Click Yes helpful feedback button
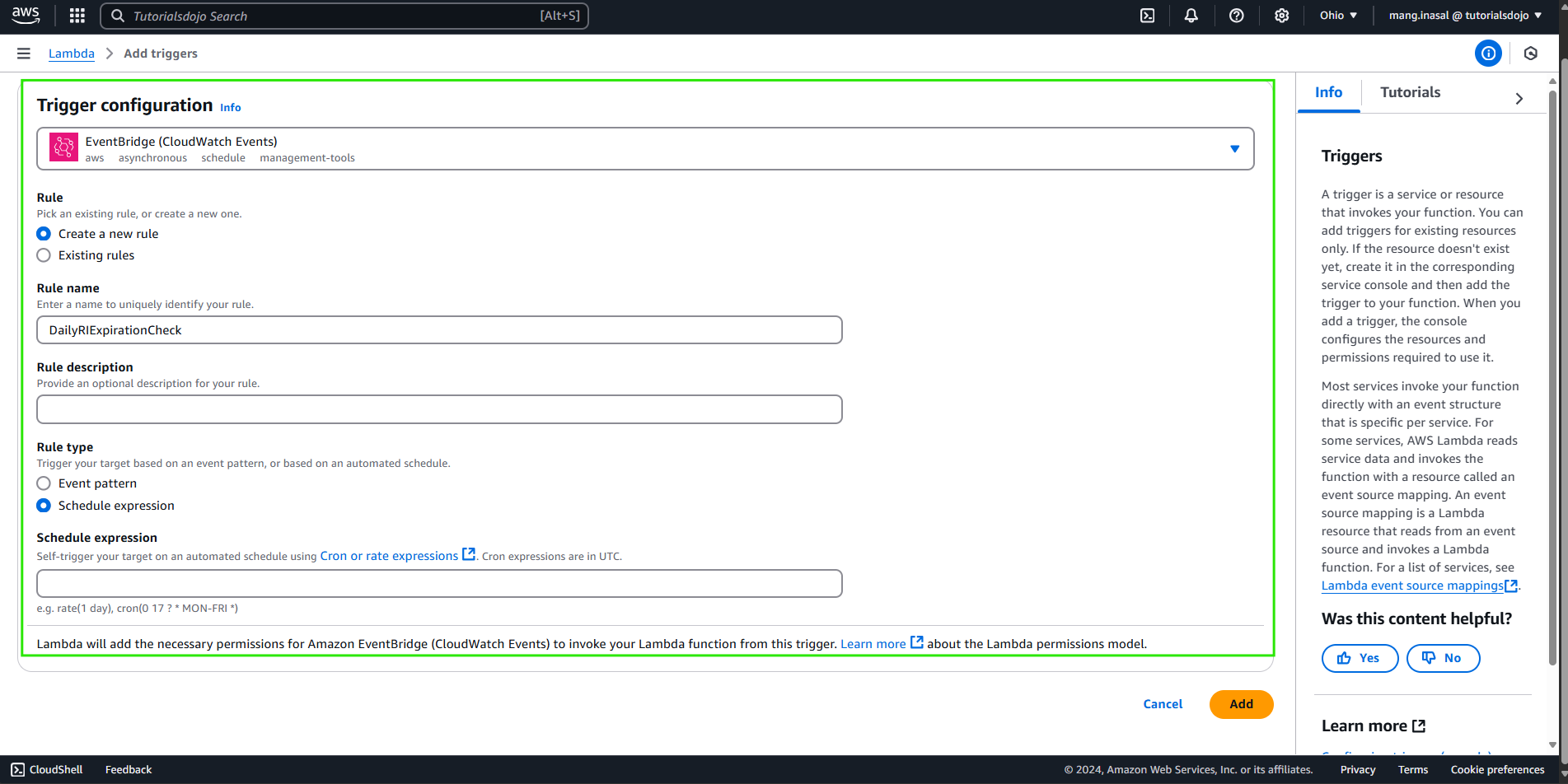Screen dimensions: 1568x784 [1360, 658]
